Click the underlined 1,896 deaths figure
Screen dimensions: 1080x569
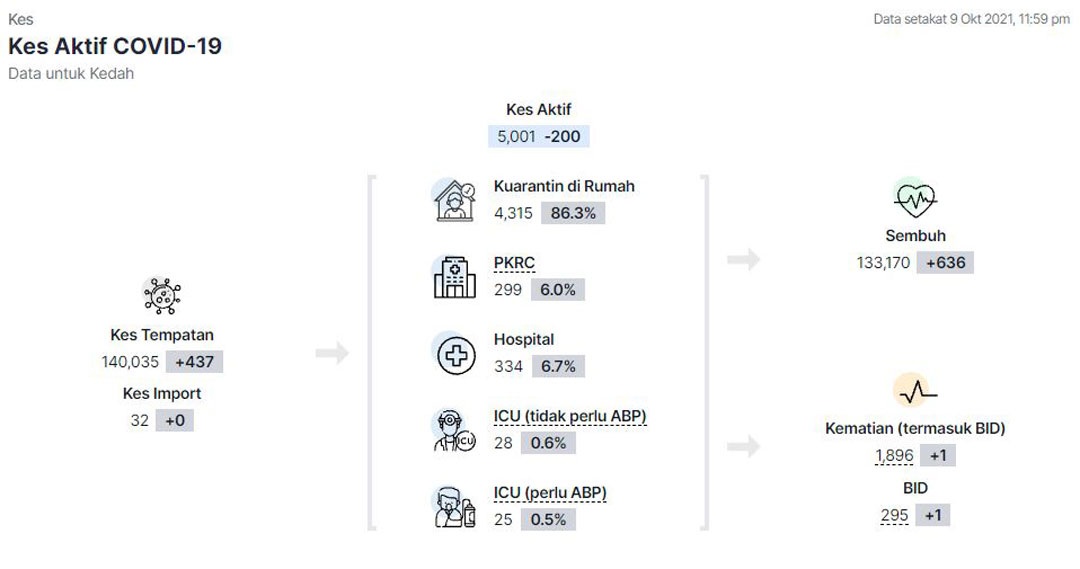click(x=894, y=455)
